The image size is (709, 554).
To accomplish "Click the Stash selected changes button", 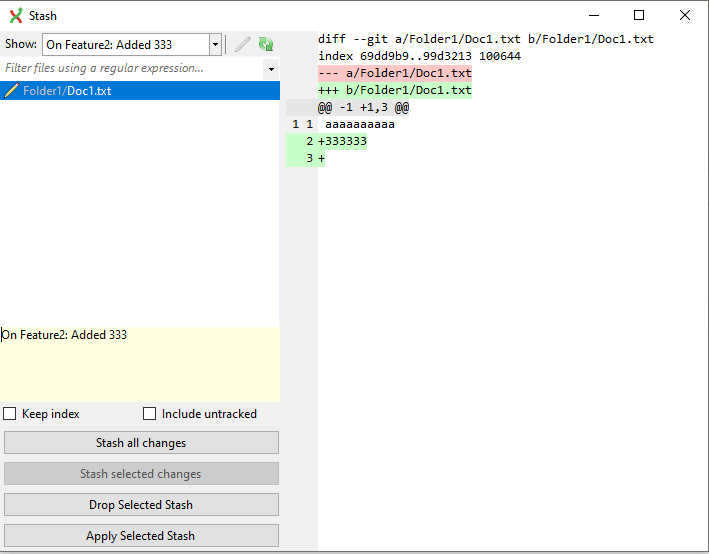I will pyautogui.click(x=141, y=474).
